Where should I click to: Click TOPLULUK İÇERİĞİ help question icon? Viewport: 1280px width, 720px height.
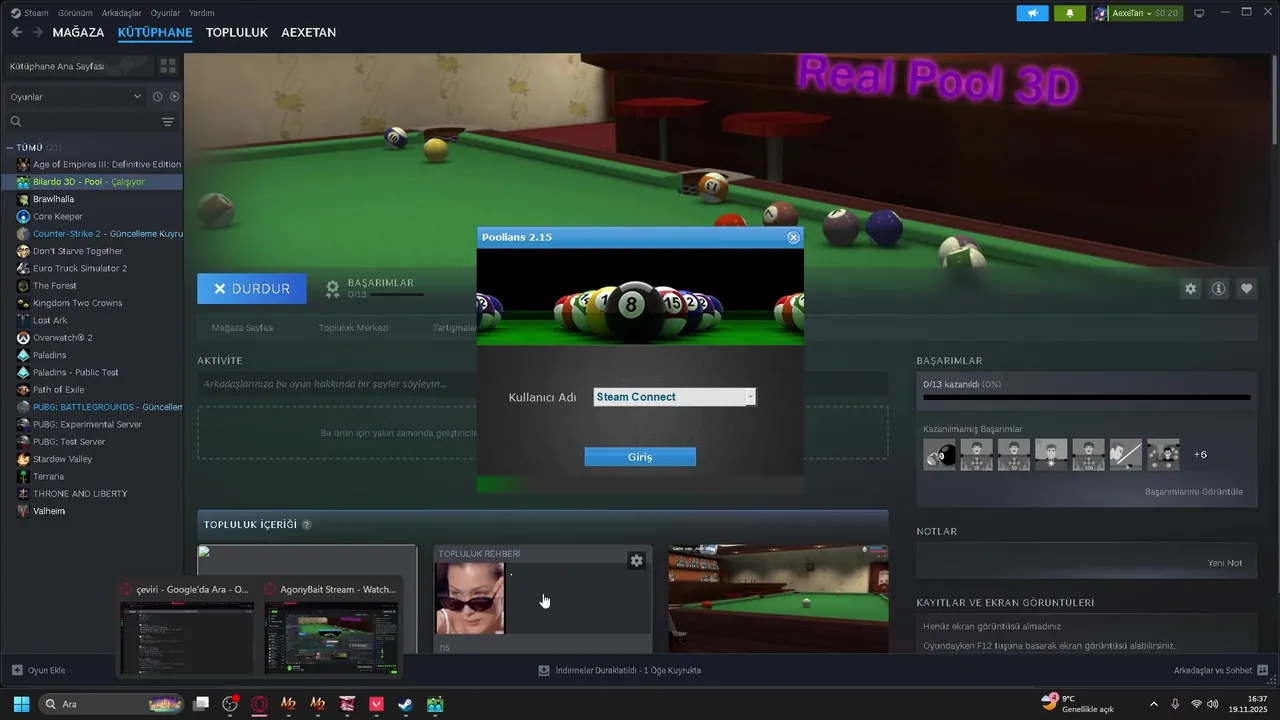[306, 525]
